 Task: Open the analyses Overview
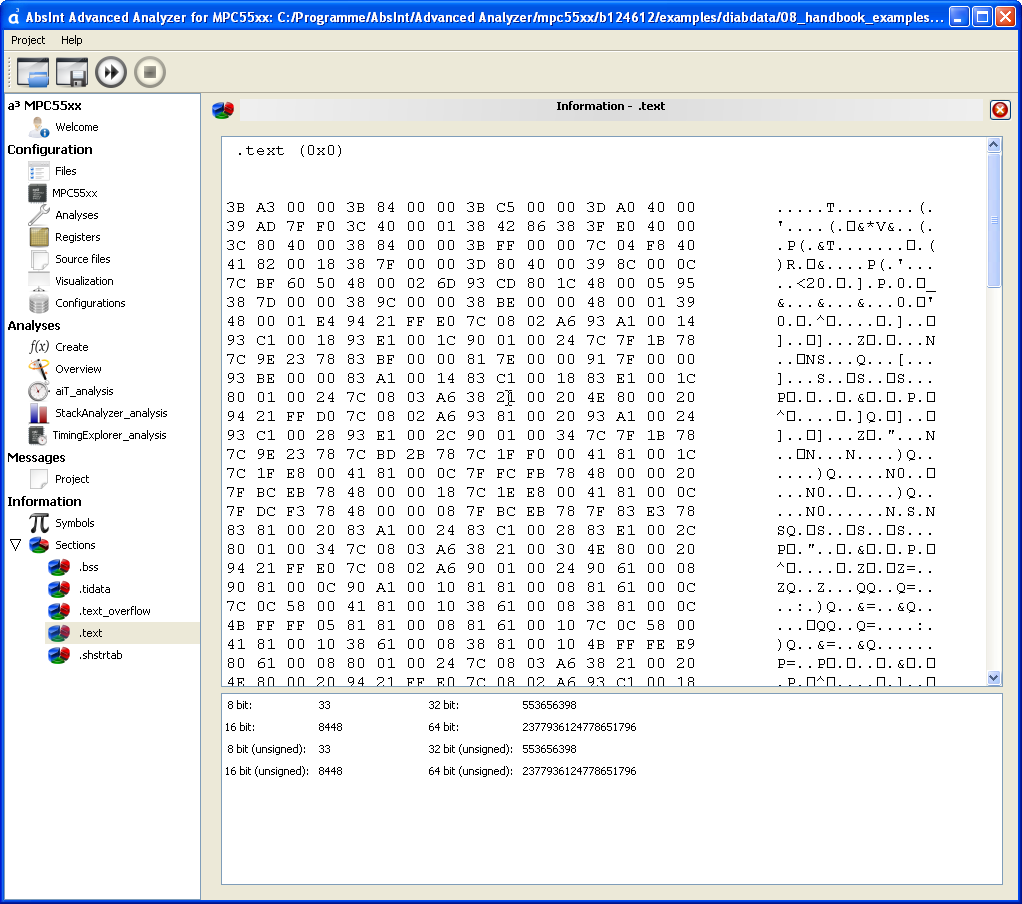(78, 369)
